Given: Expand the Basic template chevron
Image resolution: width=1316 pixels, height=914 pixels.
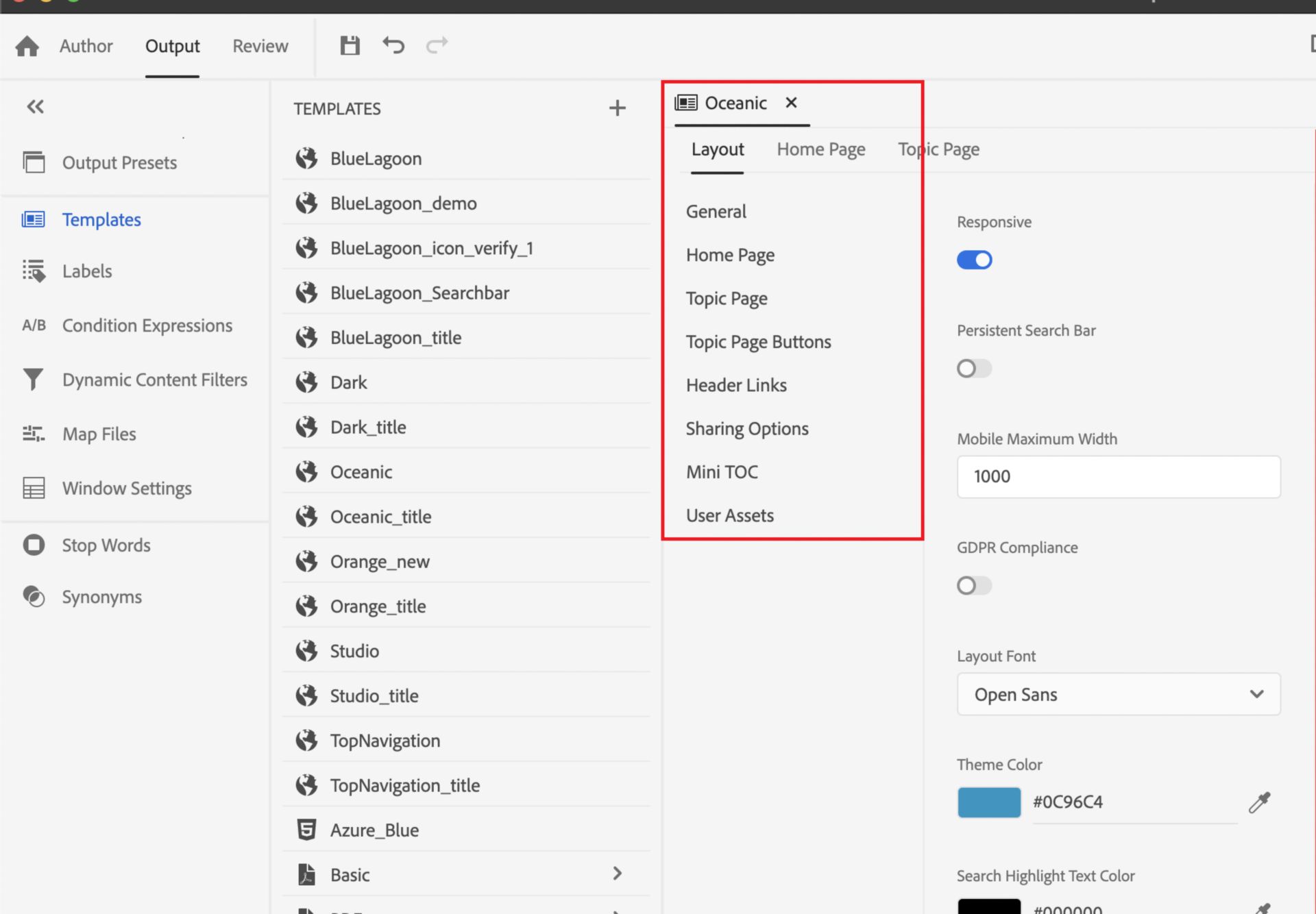Looking at the screenshot, I should tap(617, 874).
